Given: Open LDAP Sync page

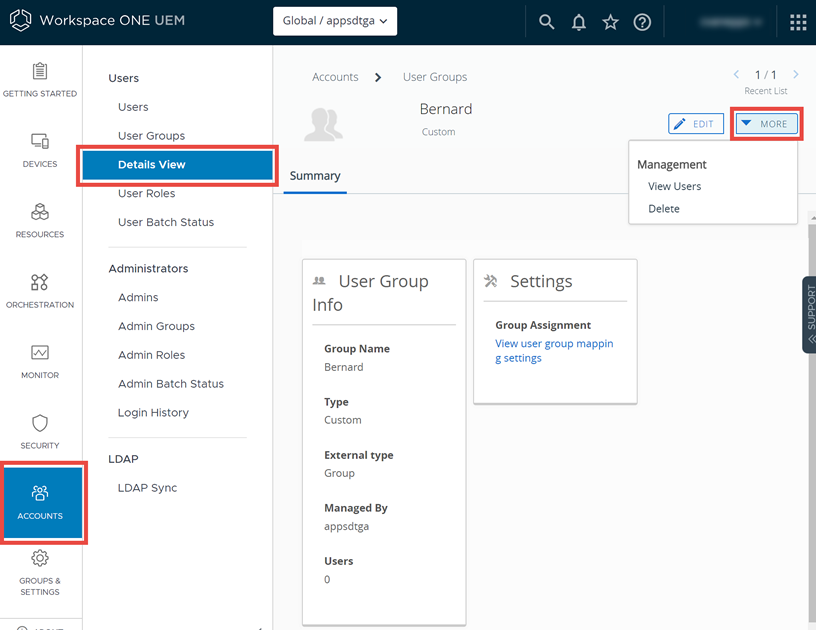Looking at the screenshot, I should point(147,488).
